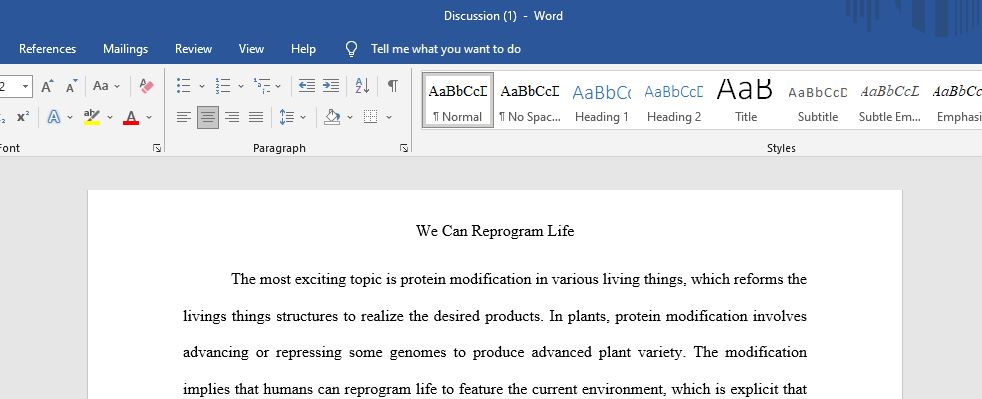Apply the Heading 2 style

(674, 100)
